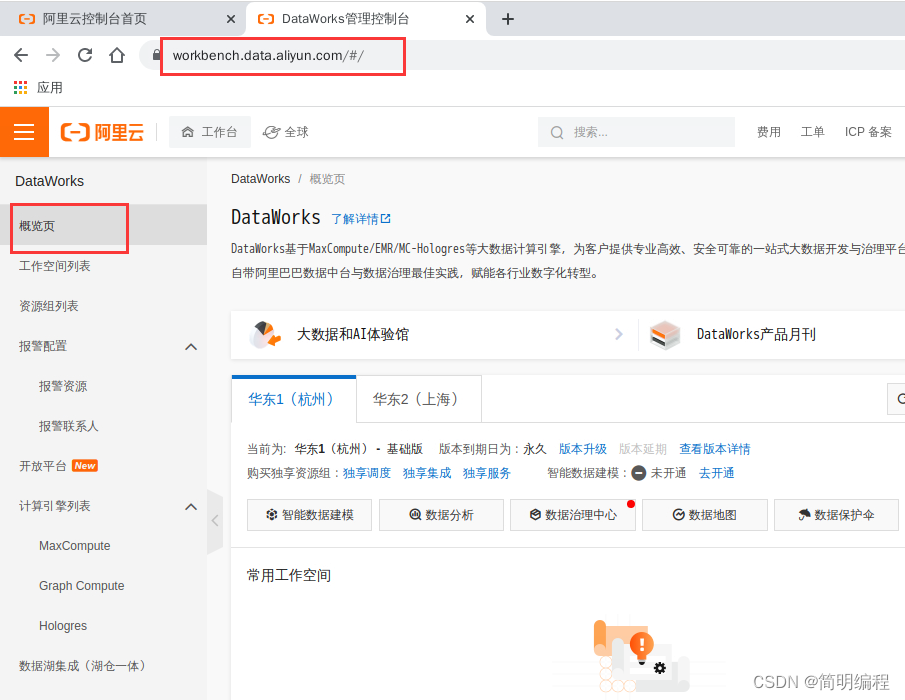Go to browser home page icon

coord(117,56)
